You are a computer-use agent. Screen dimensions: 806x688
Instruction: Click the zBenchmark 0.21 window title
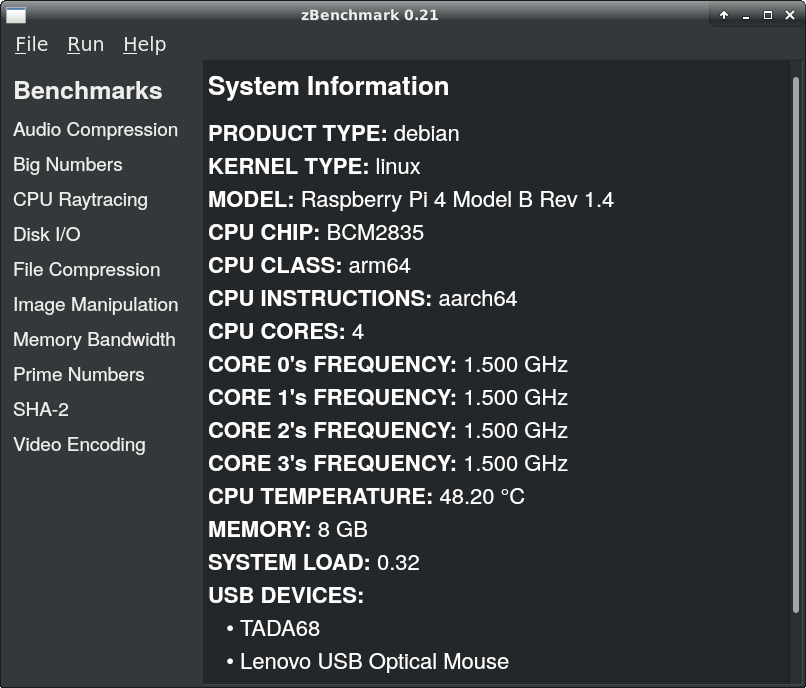[370, 15]
